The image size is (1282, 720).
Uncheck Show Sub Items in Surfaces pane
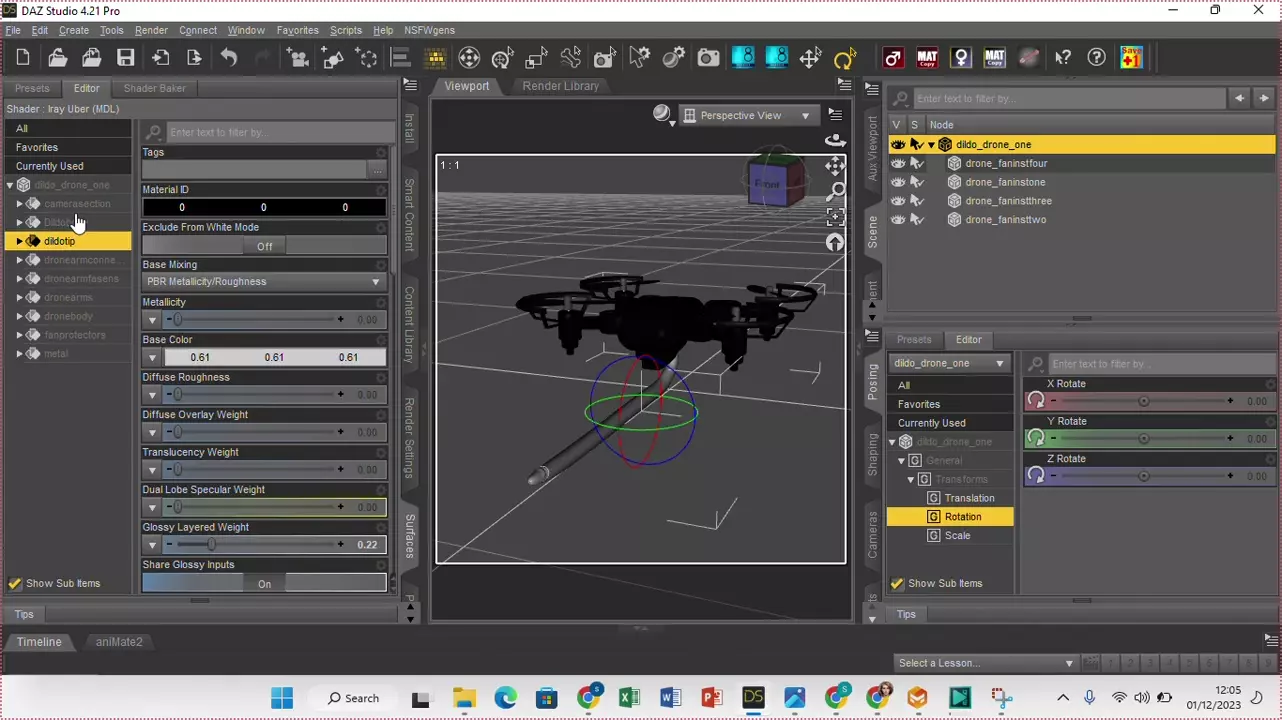pos(15,583)
